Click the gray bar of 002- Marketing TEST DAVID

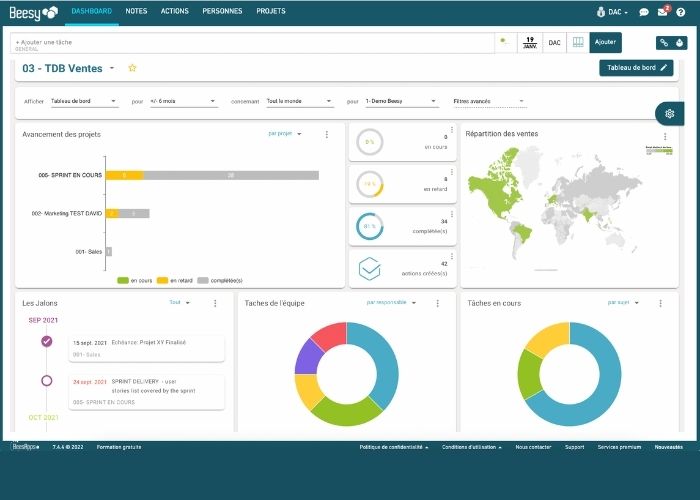click(134, 213)
